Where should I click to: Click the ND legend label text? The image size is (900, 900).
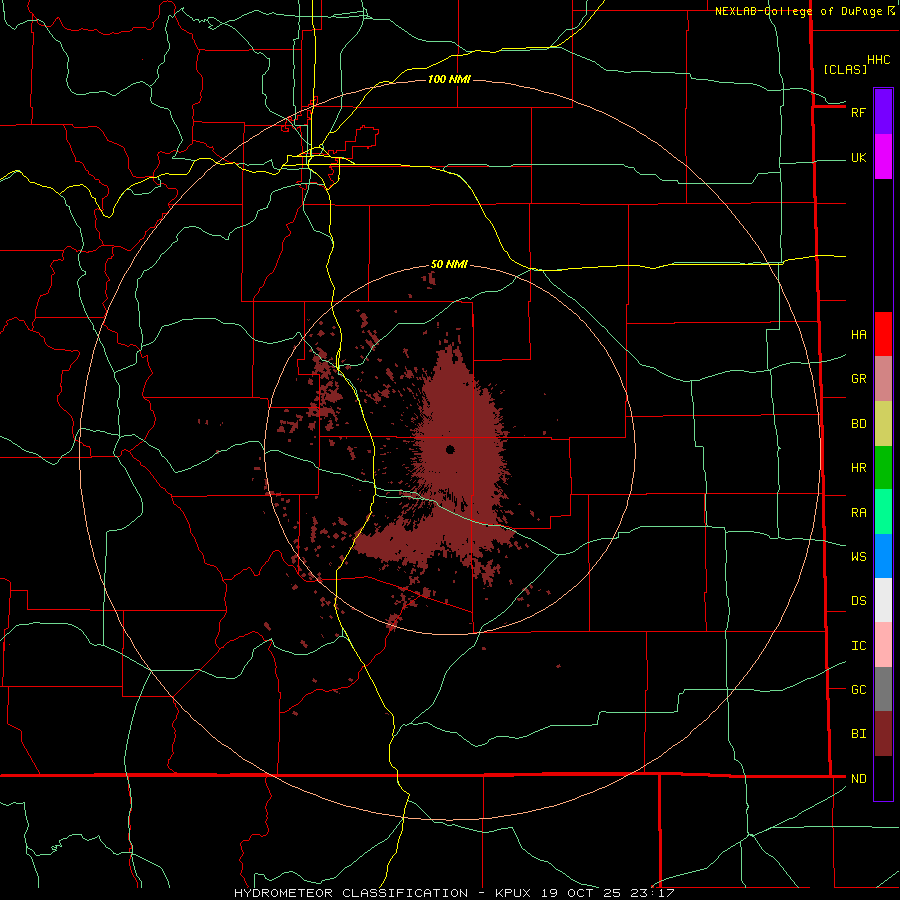pos(858,779)
